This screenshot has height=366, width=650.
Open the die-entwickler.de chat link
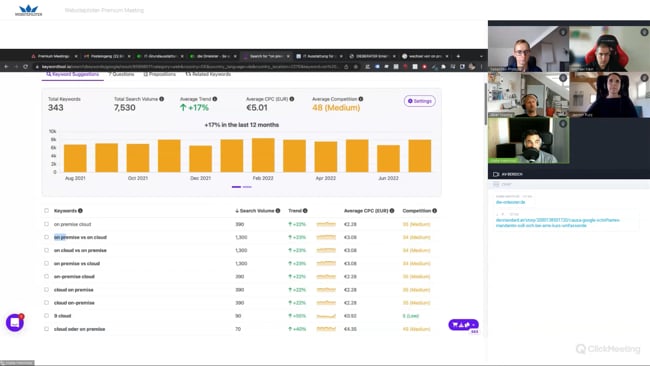510,202
